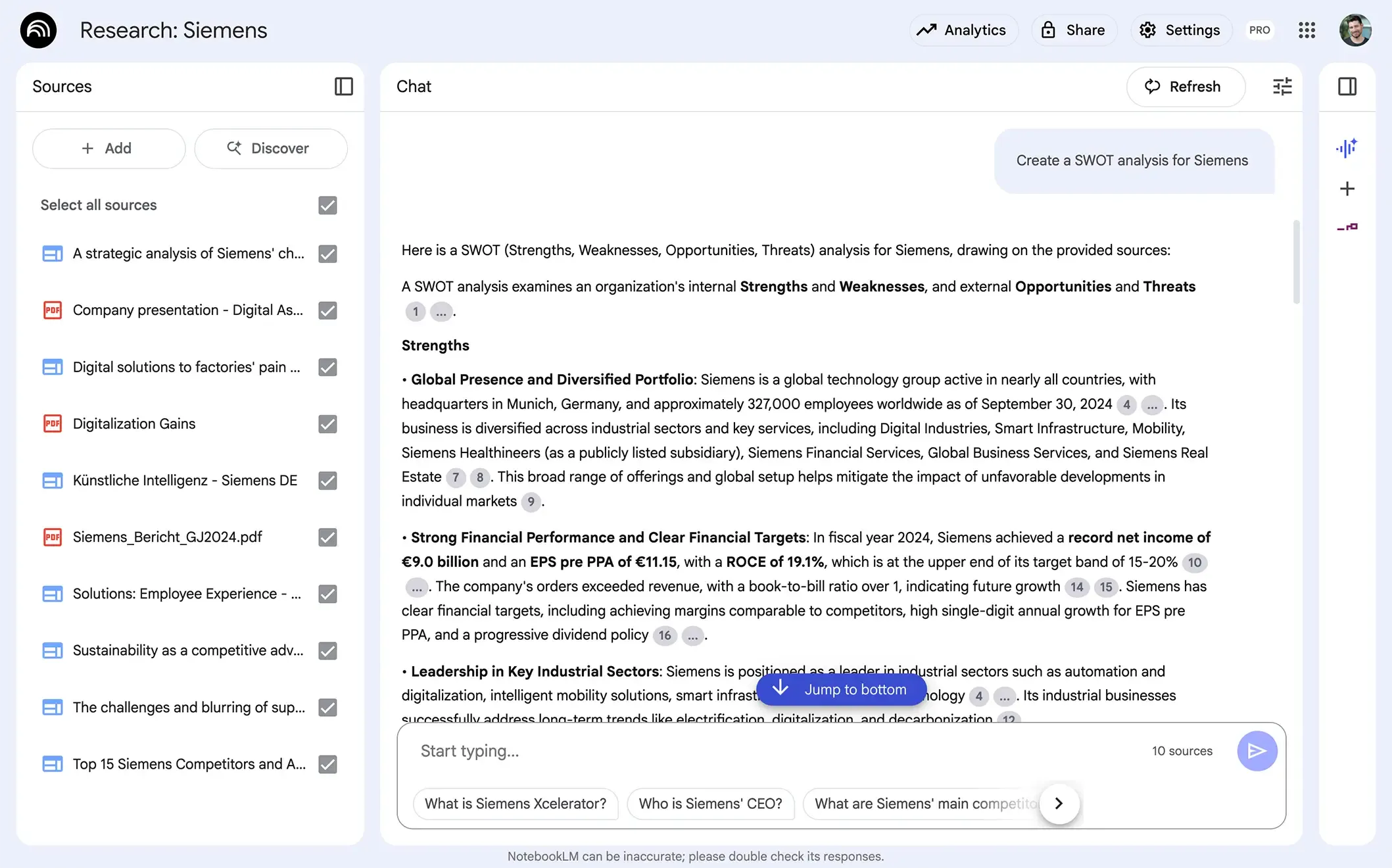Open chat configuration sliders icon
Viewport: 1392px width, 868px height.
[x=1281, y=86]
